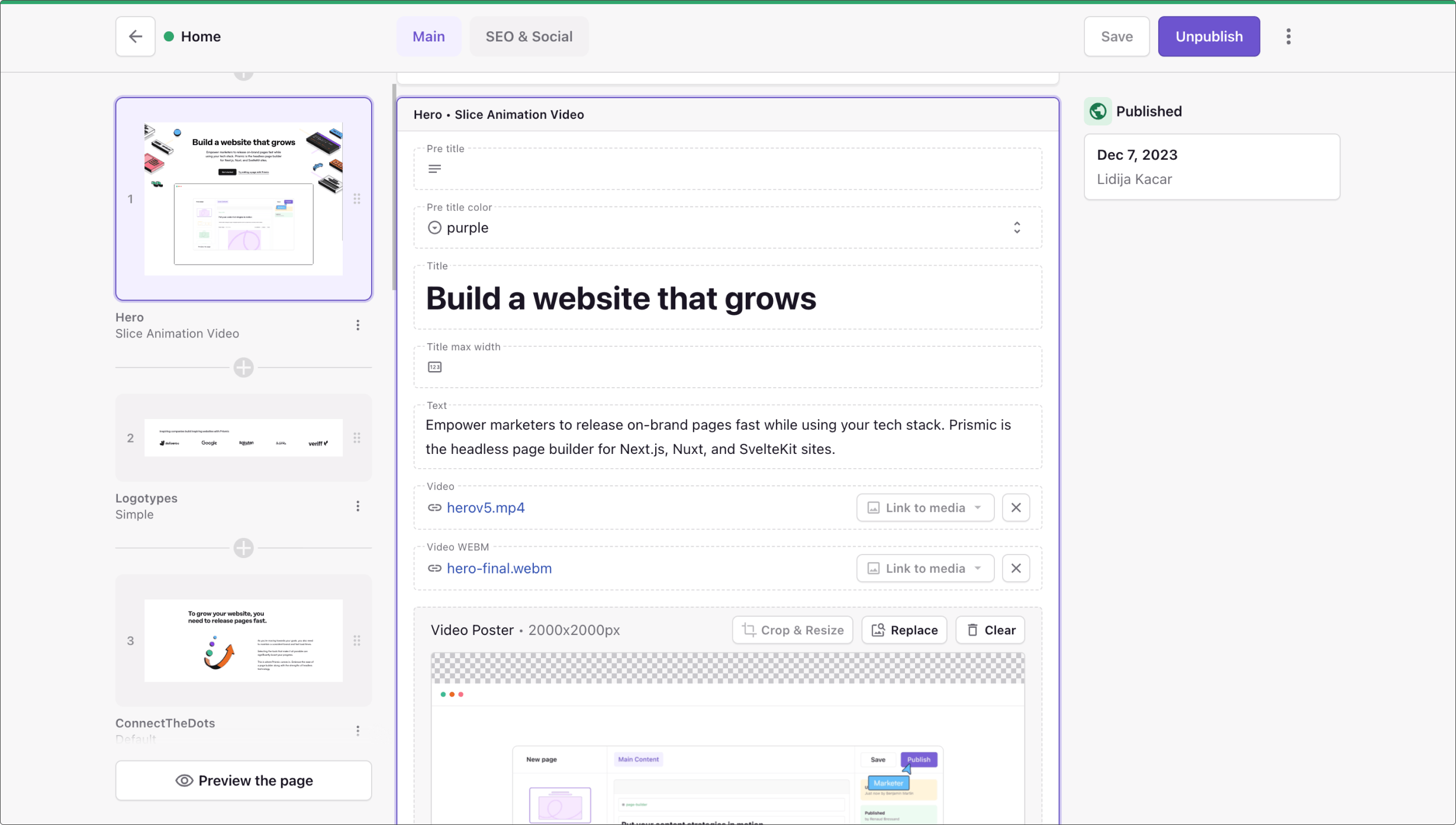The width and height of the screenshot is (1456, 825).
Task: Click the back arrow button
Action: 135,37
